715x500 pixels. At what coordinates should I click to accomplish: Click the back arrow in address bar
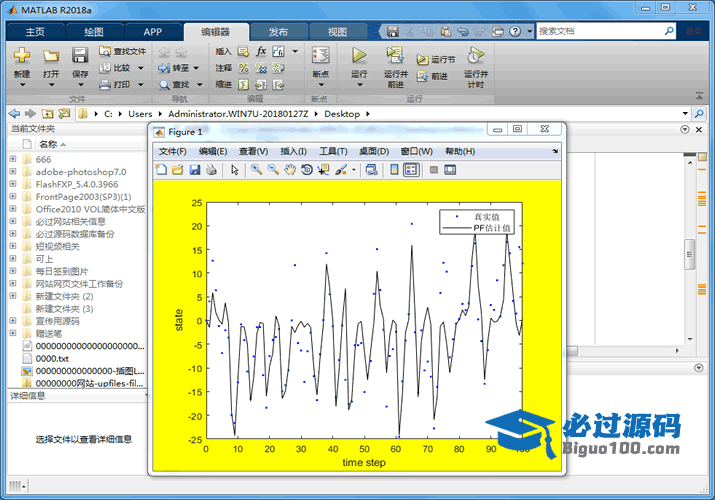pyautogui.click(x=14, y=113)
